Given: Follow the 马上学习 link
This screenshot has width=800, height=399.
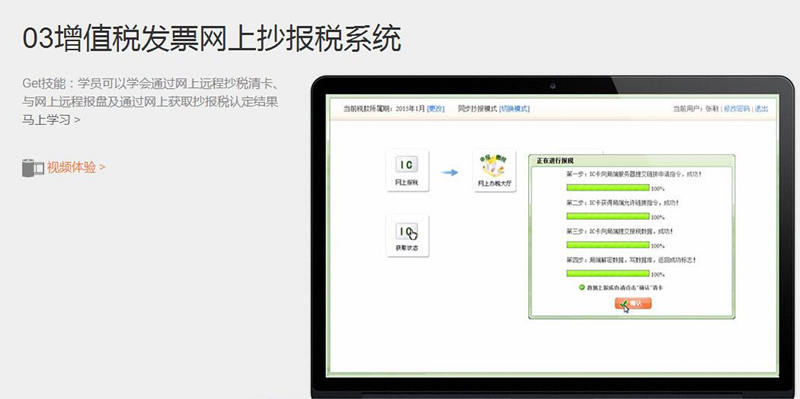Looking at the screenshot, I should [x=51, y=120].
